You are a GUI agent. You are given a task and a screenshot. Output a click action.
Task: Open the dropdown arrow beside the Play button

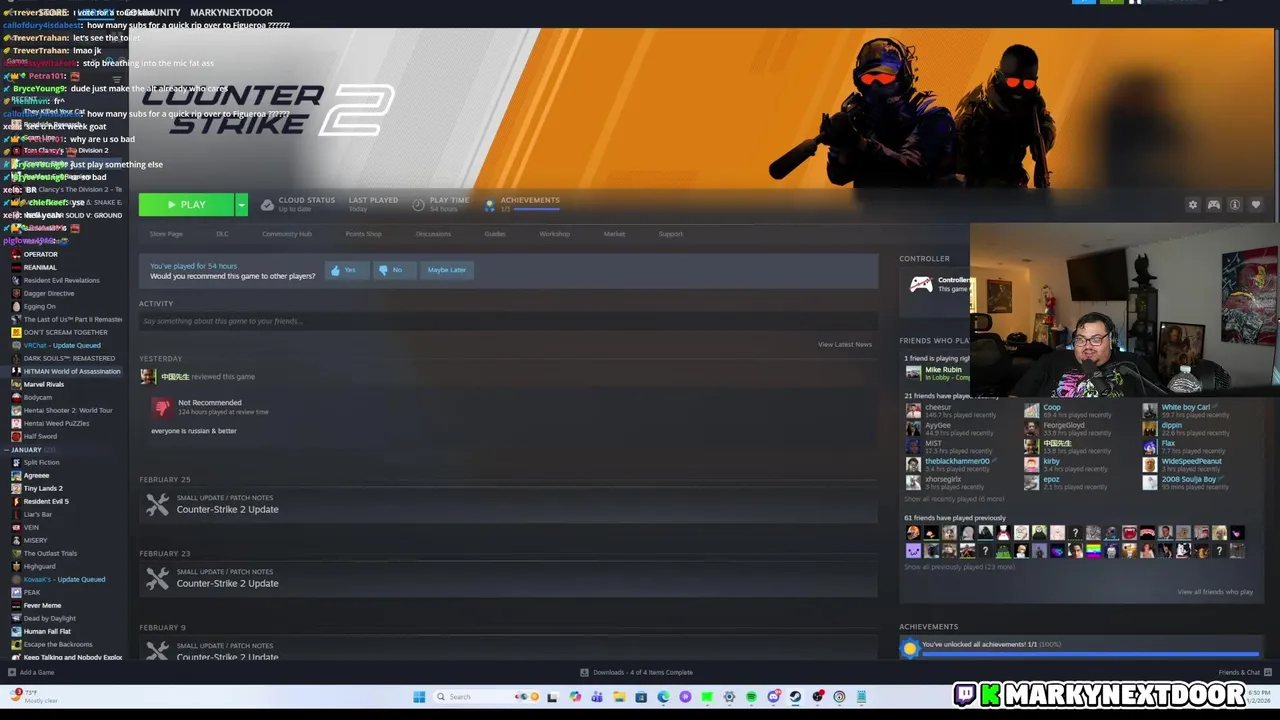[241, 205]
